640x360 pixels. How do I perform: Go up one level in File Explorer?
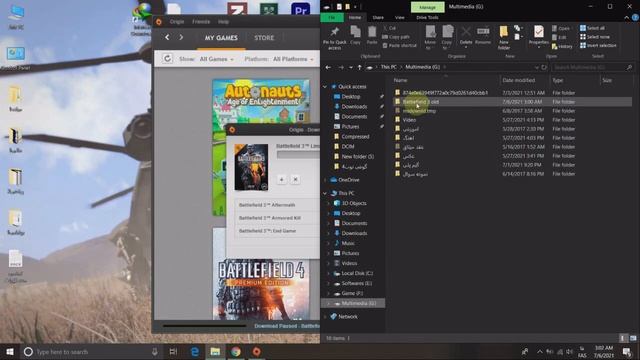(359, 67)
